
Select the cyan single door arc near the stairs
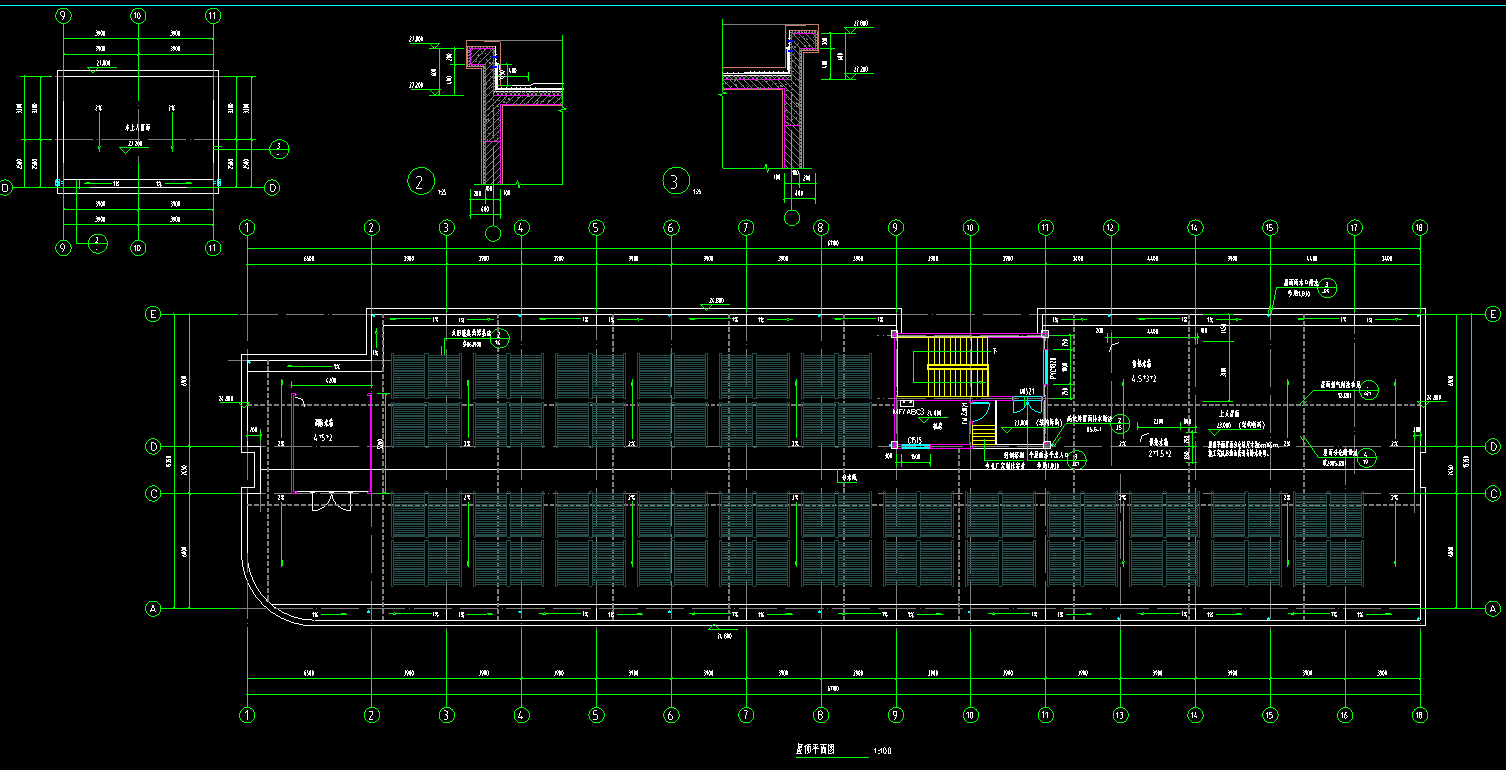pos(981,410)
